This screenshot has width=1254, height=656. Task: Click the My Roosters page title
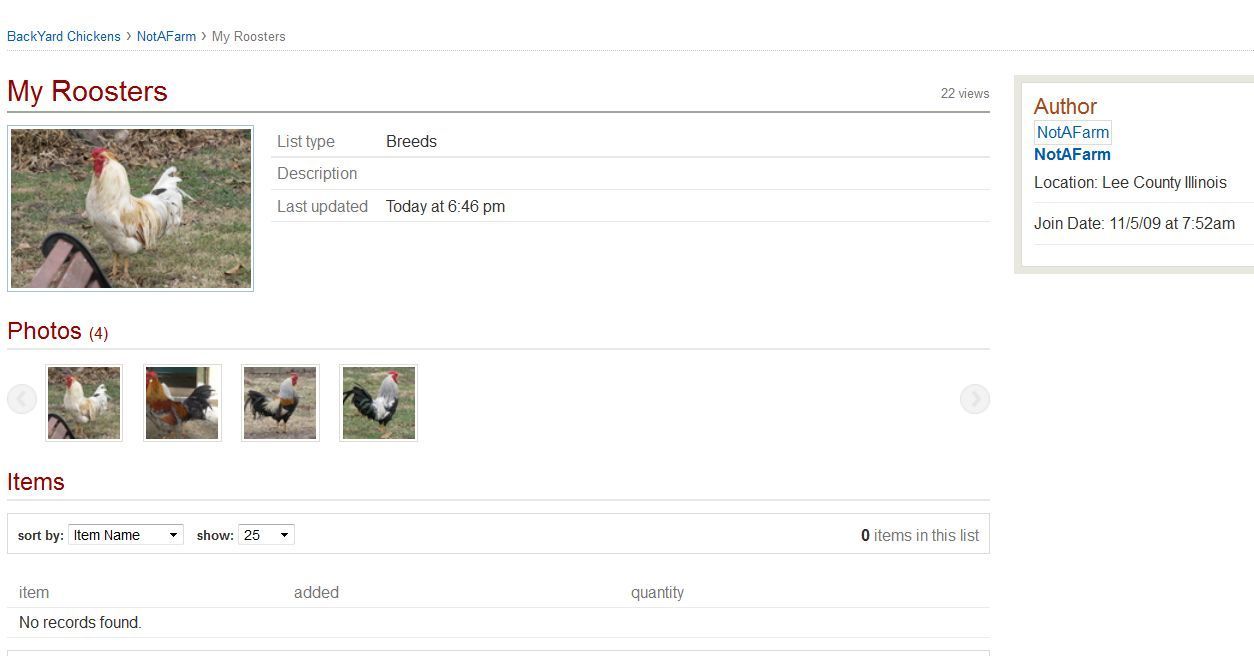87,91
